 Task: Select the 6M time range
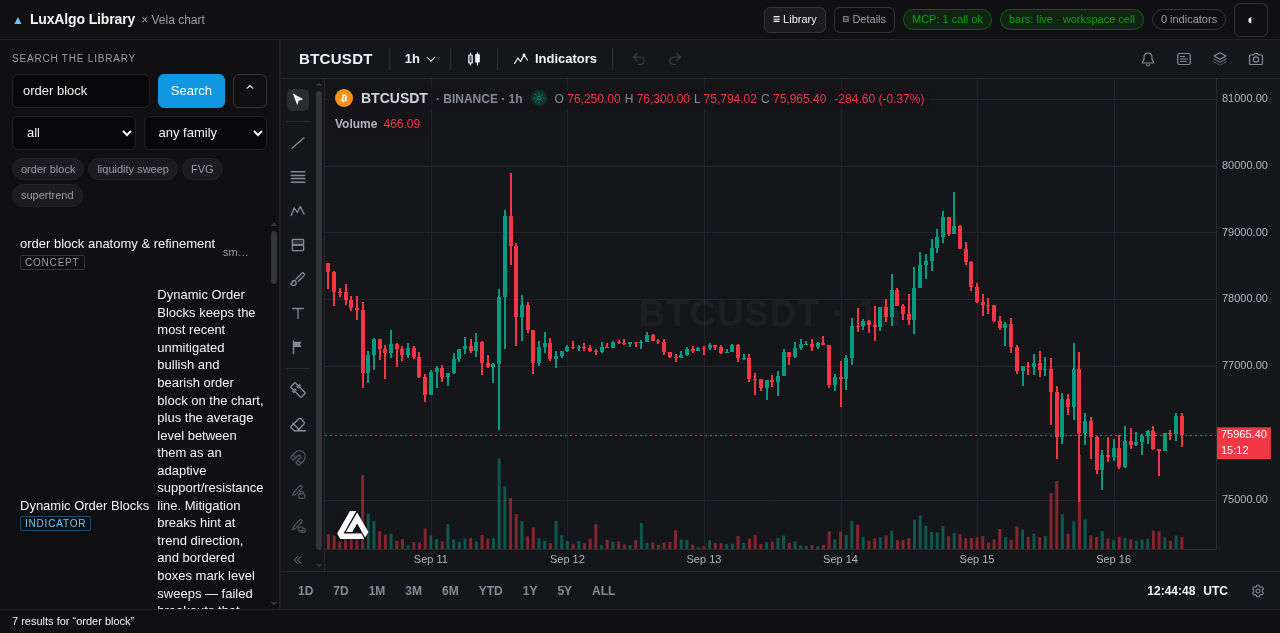[450, 591]
